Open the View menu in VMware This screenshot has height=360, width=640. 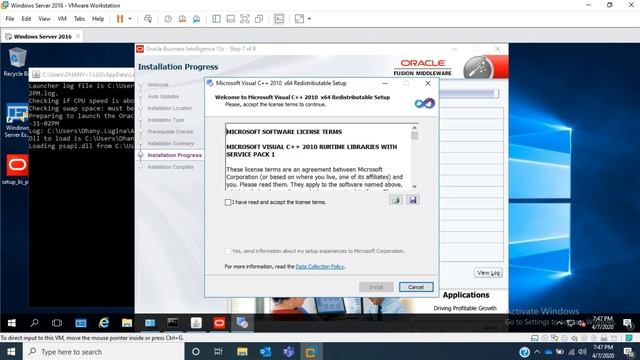click(44, 19)
